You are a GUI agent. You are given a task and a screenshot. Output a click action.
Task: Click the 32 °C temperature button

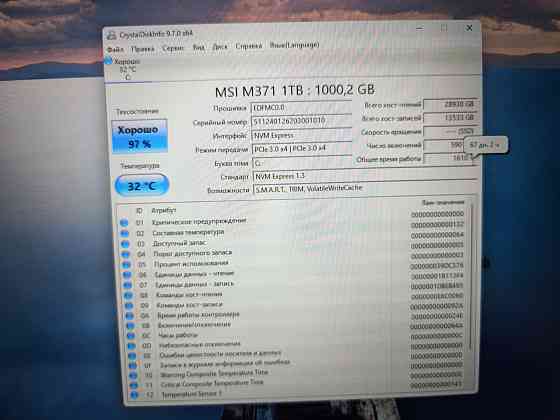142,185
